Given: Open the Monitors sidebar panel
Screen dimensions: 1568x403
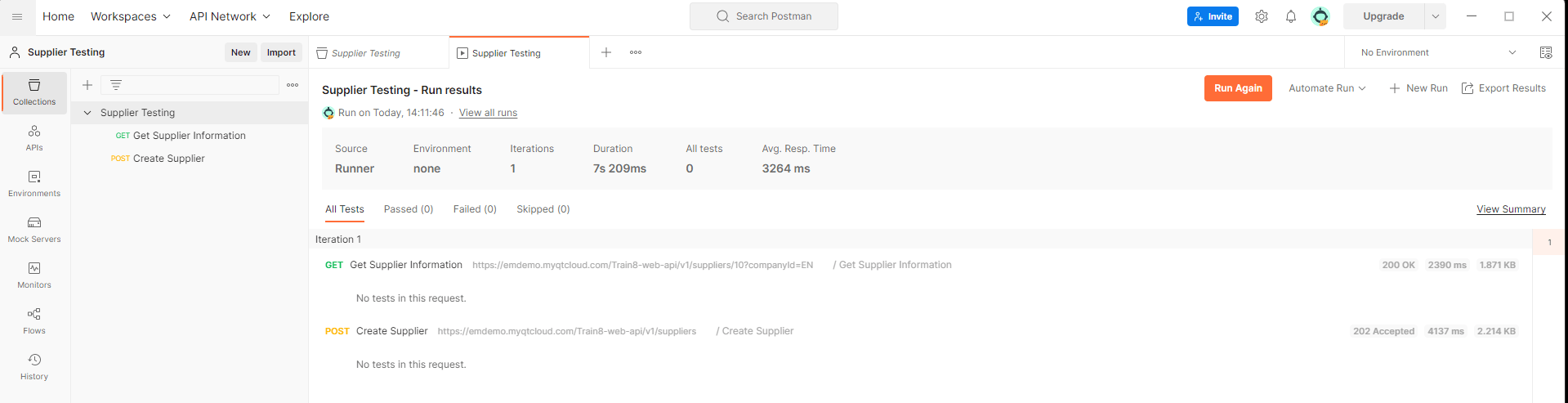Looking at the screenshot, I should [x=34, y=275].
